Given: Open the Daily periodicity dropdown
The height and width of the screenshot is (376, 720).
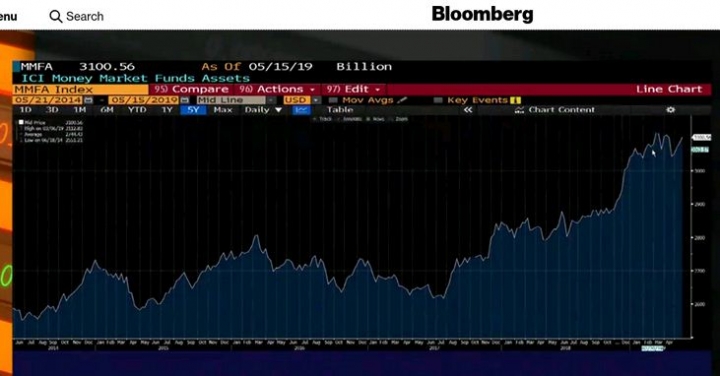Looking at the screenshot, I should (x=263, y=110).
